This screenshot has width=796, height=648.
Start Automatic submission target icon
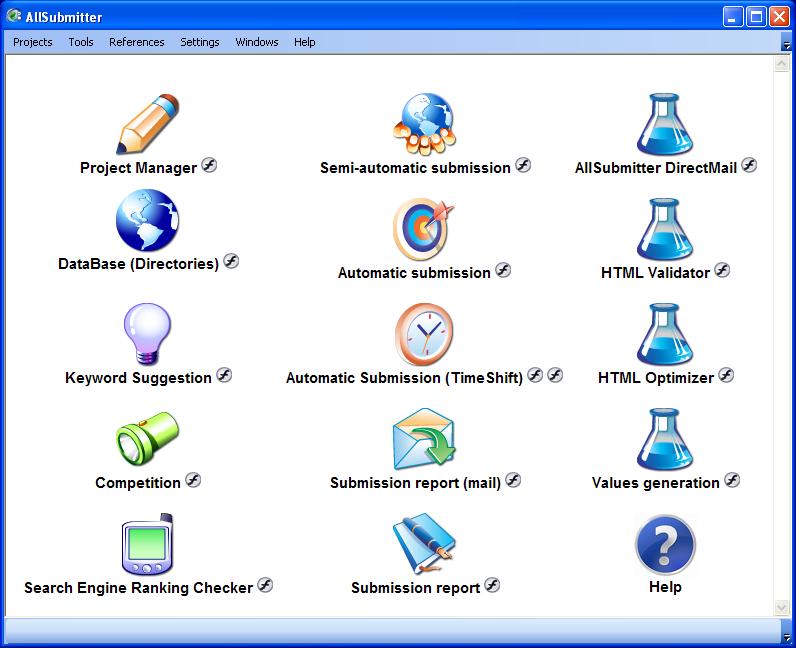click(423, 229)
